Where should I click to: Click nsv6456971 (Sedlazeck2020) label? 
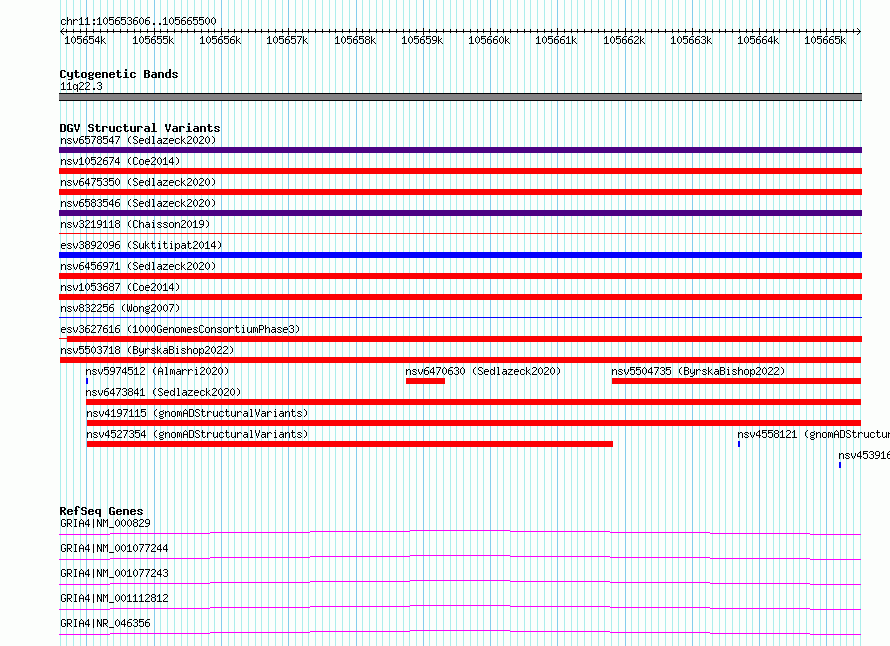point(138,266)
